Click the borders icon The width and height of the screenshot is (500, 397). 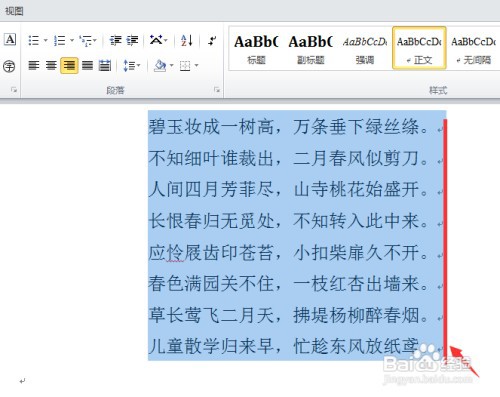[x=185, y=65]
